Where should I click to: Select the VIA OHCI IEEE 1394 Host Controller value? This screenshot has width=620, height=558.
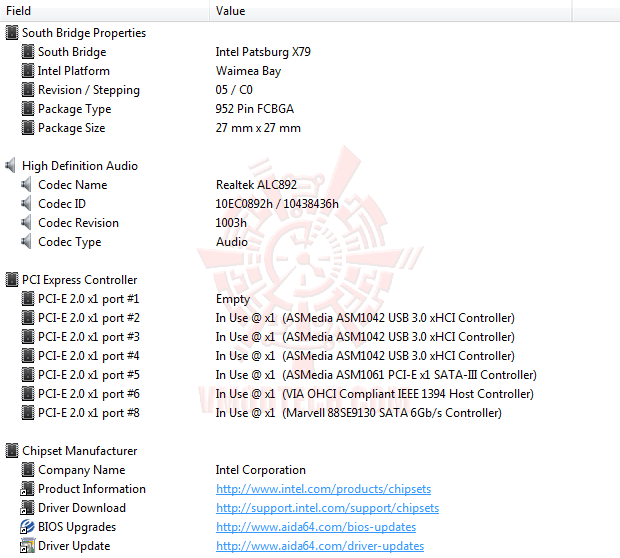click(374, 393)
